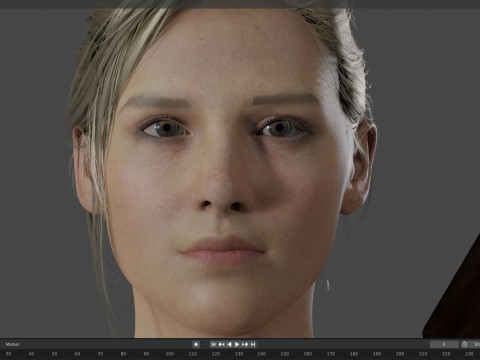Play the animation forward
This screenshot has height=360, width=480.
coord(237,344)
